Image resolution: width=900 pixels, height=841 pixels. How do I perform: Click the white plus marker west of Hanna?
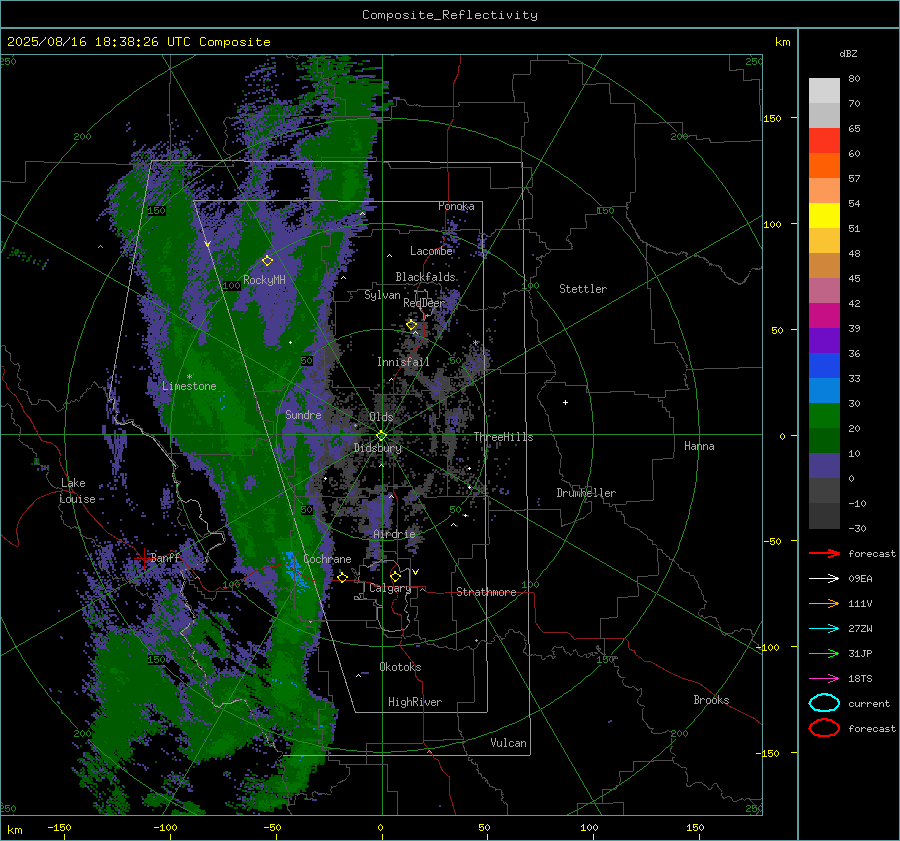pos(565,402)
